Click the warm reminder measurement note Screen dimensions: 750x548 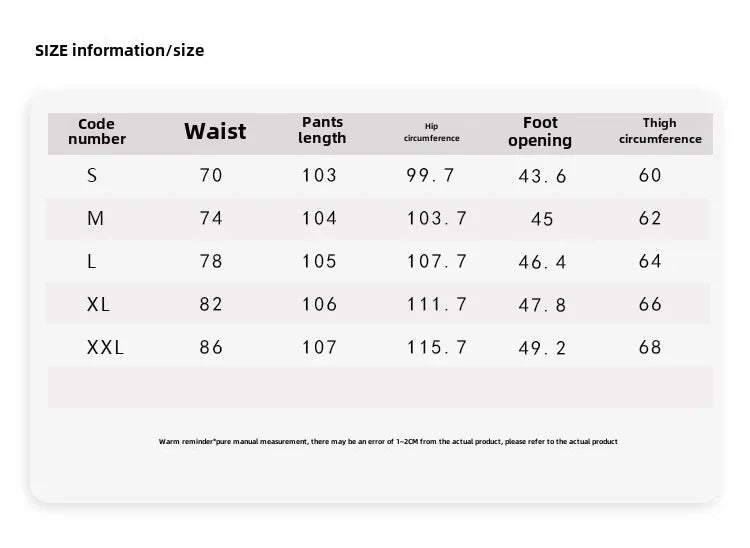pos(388,441)
